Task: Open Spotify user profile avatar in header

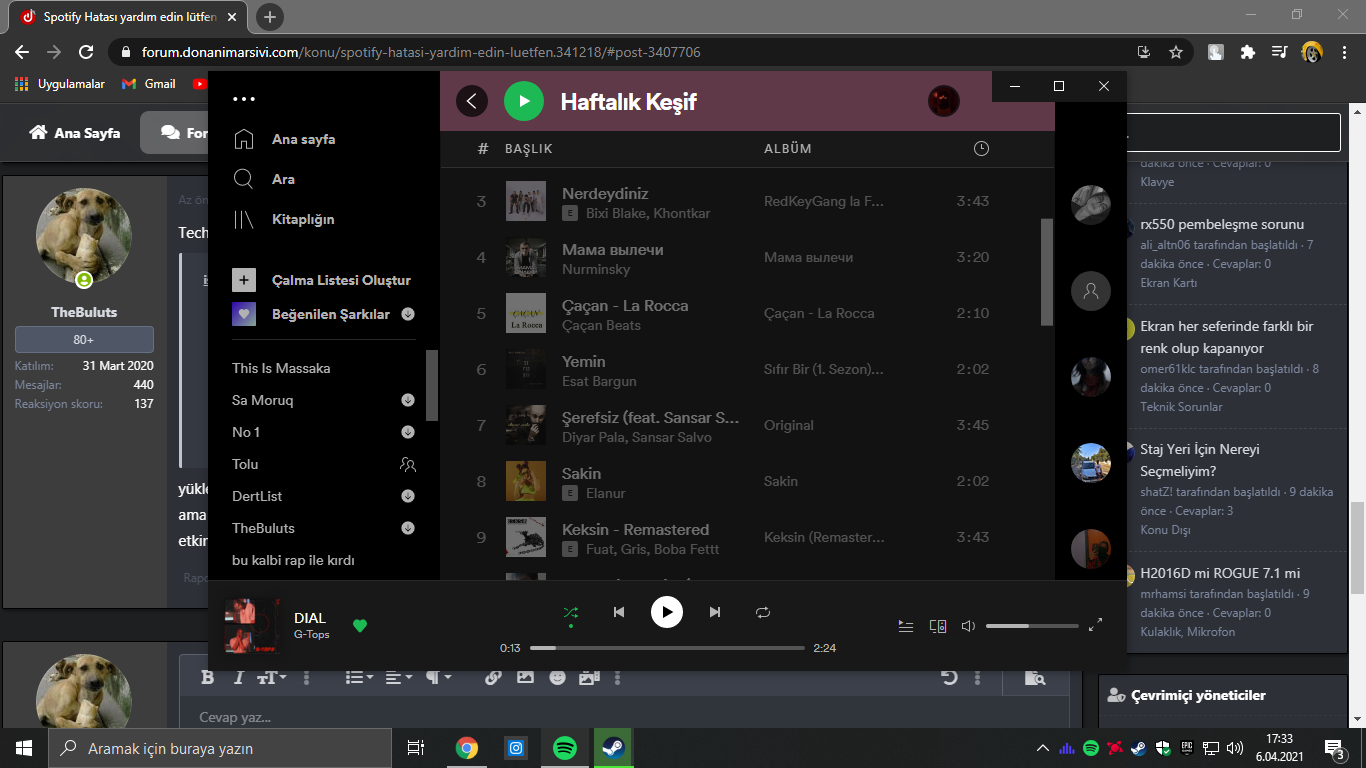Action: point(944,101)
